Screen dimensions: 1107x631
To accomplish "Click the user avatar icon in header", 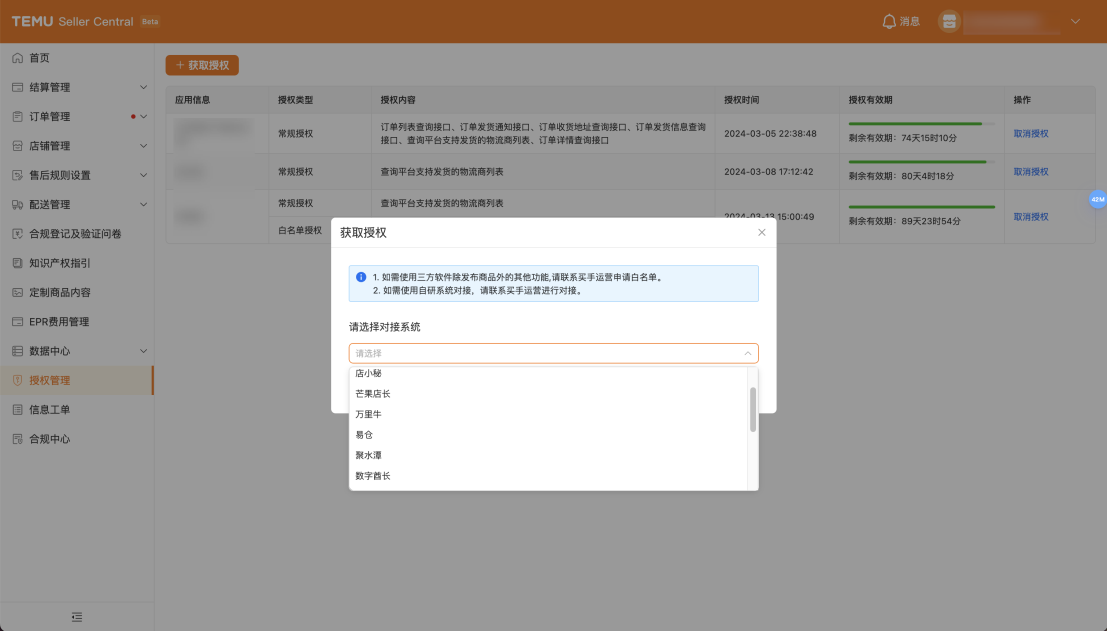I will 949,21.
